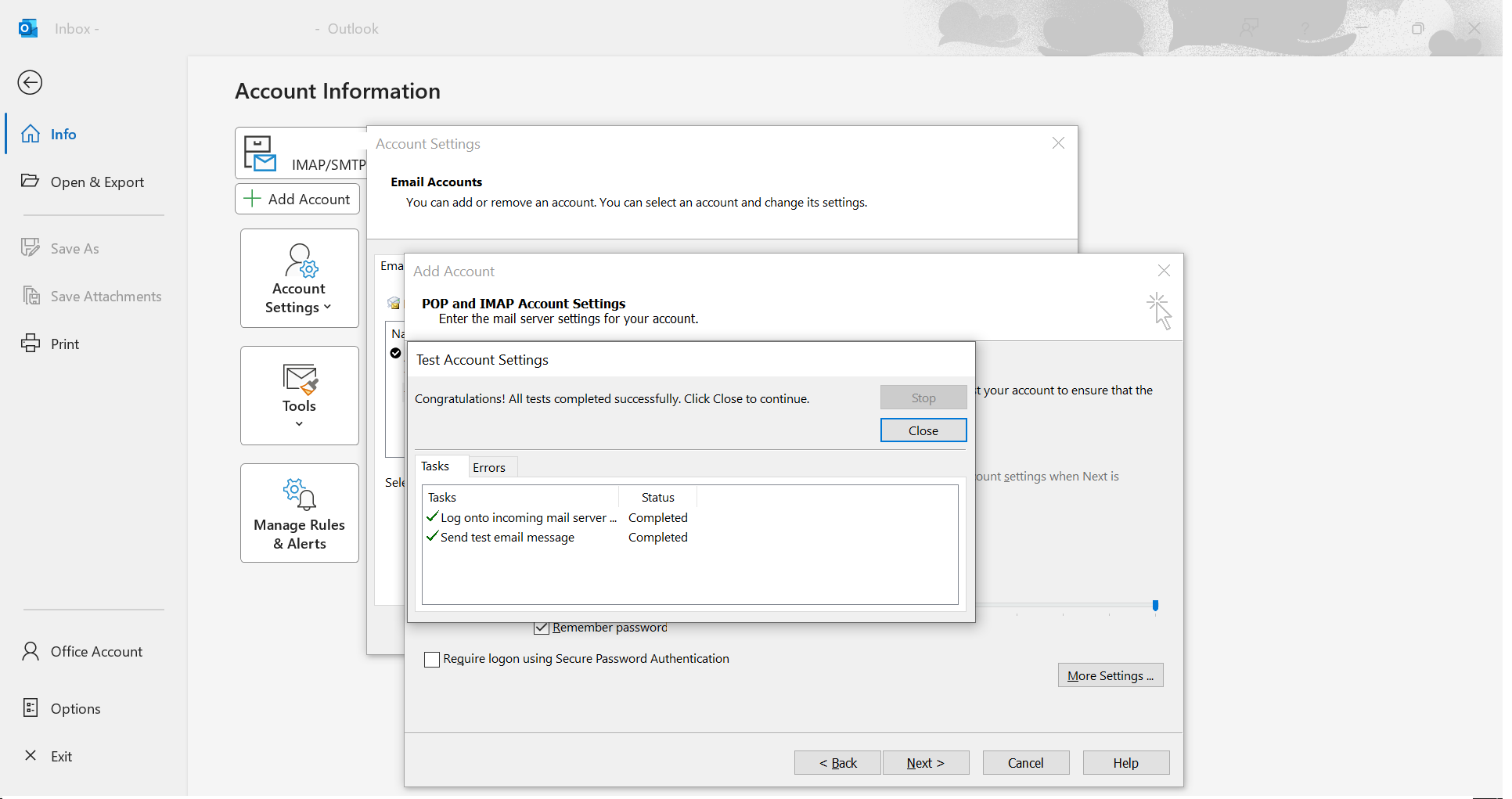The image size is (1512, 799).
Task: Click the Office Account person icon
Action: point(31,651)
